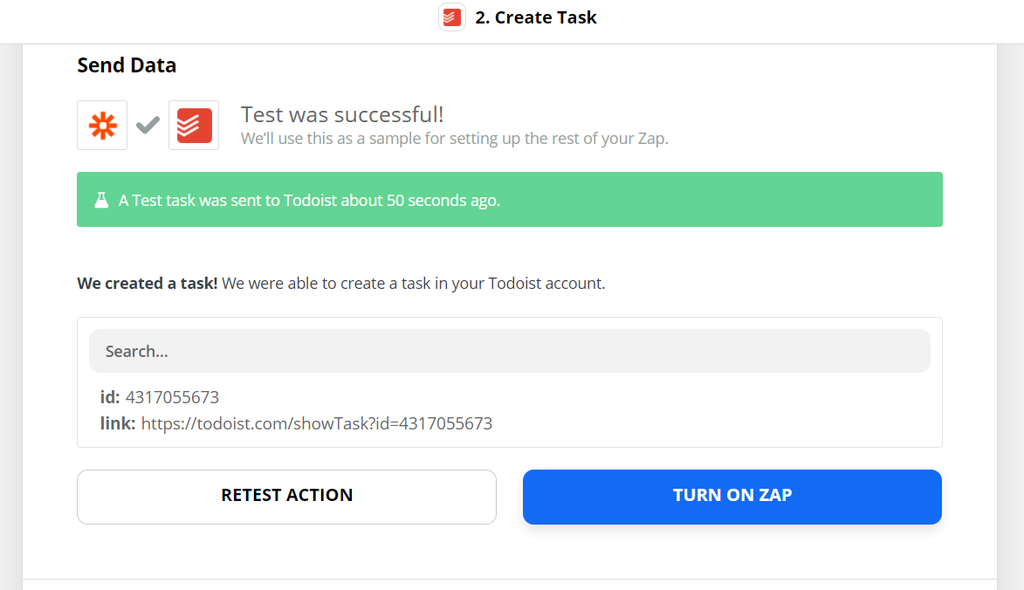Screen dimensions: 1024x590
Task: Click the Todoist icon beside the checkmark
Action: coord(193,125)
